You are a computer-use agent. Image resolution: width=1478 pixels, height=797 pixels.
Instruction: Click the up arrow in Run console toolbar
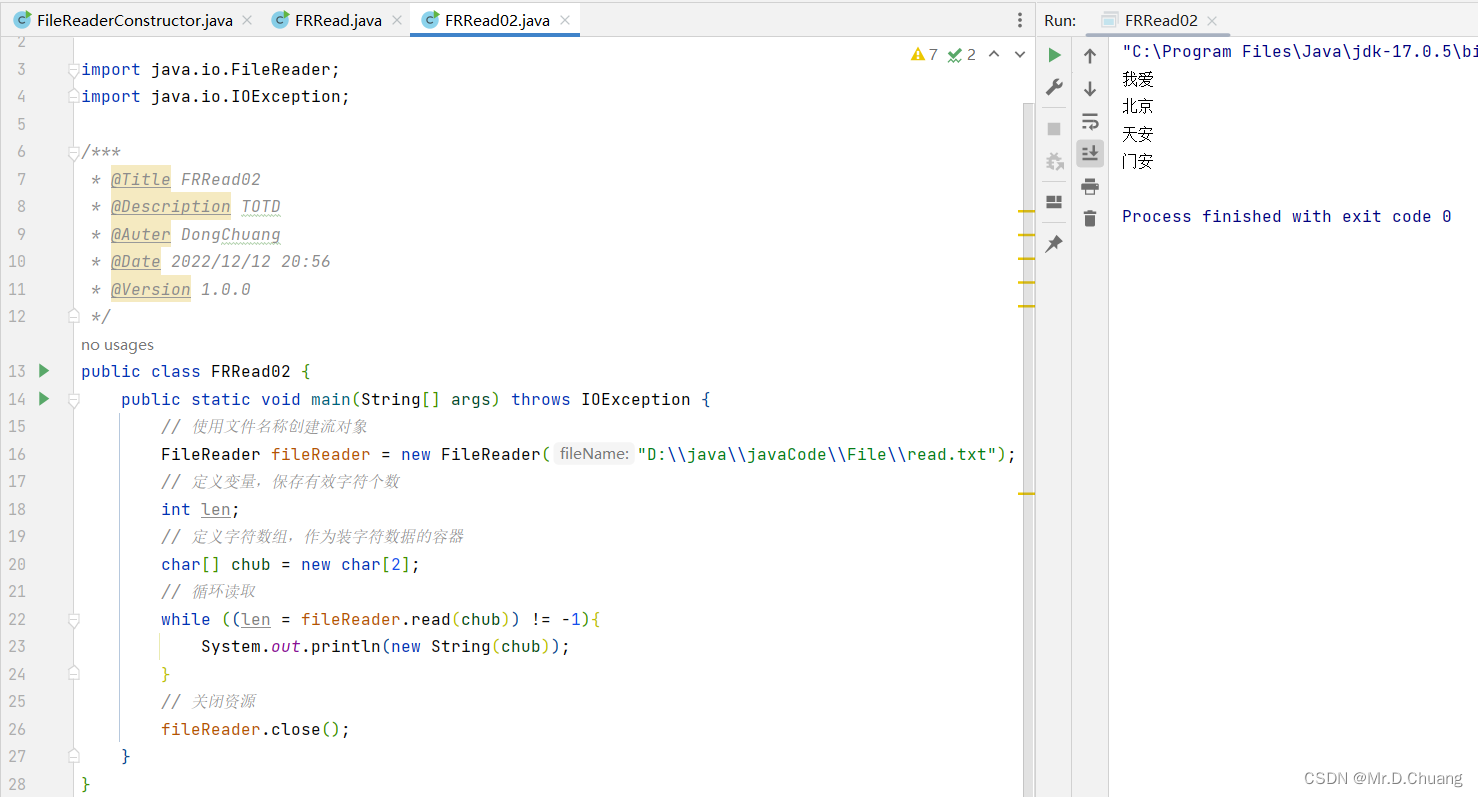(x=1090, y=56)
